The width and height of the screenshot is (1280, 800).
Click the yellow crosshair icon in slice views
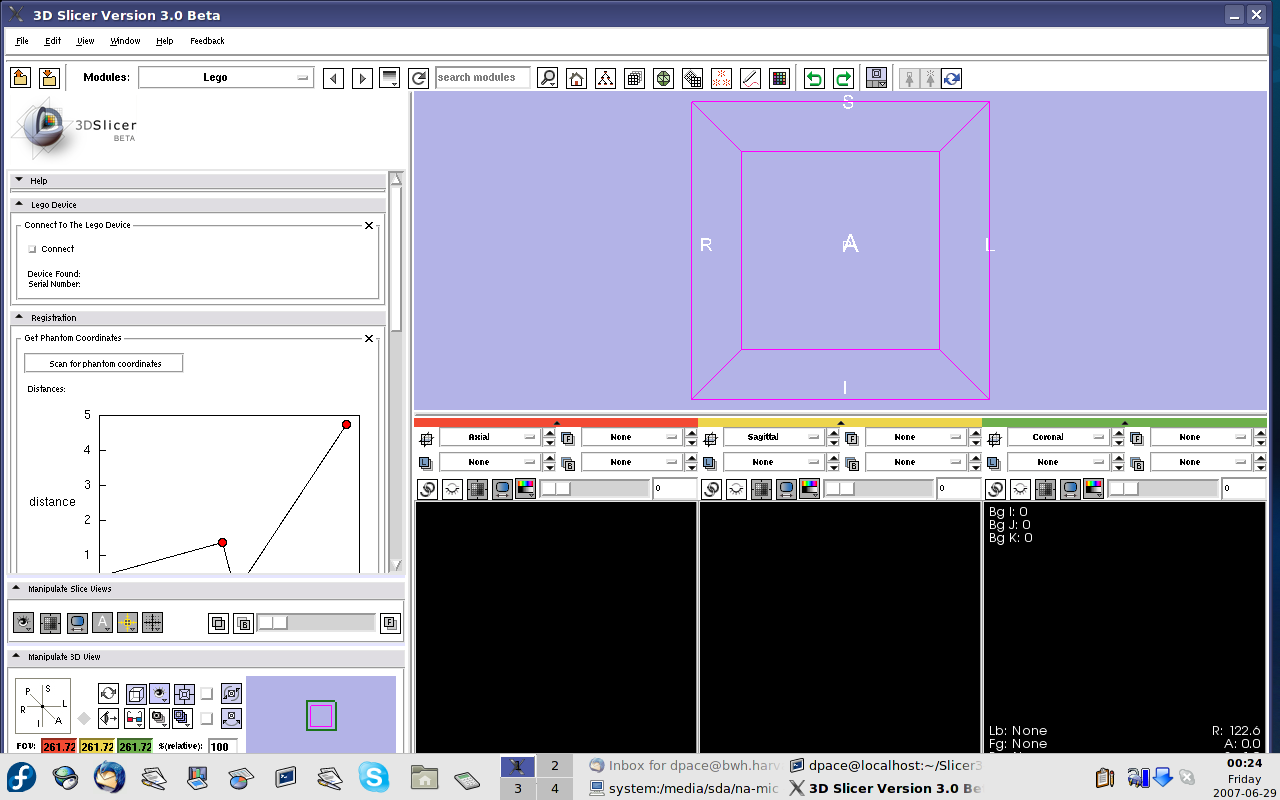[x=127, y=623]
